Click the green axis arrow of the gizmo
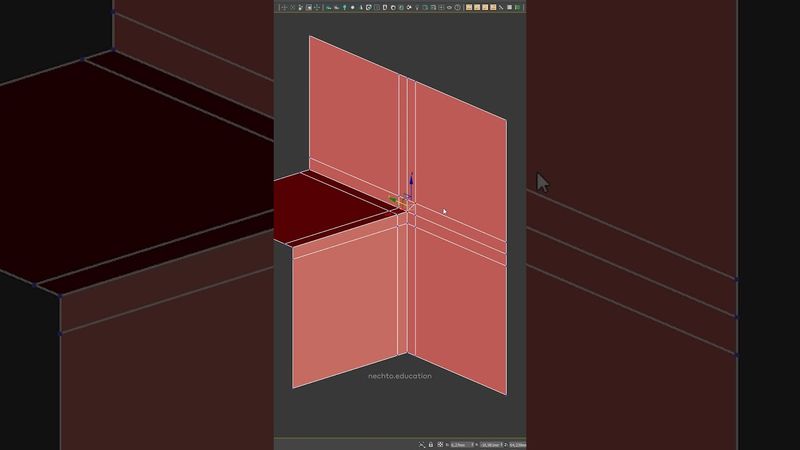 point(393,198)
